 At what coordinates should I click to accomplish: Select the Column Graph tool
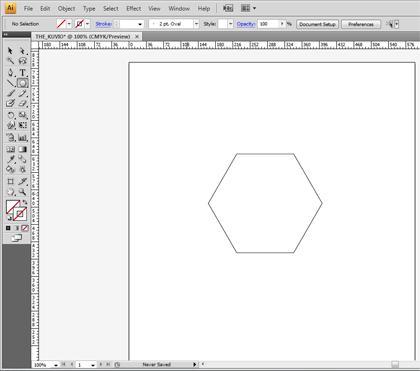coord(22,137)
